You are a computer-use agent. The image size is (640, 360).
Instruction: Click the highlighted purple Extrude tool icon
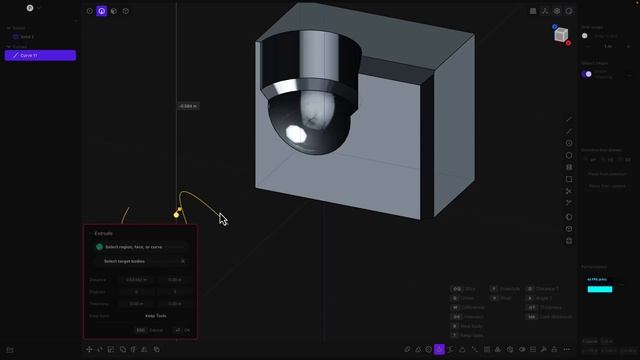[439, 349]
